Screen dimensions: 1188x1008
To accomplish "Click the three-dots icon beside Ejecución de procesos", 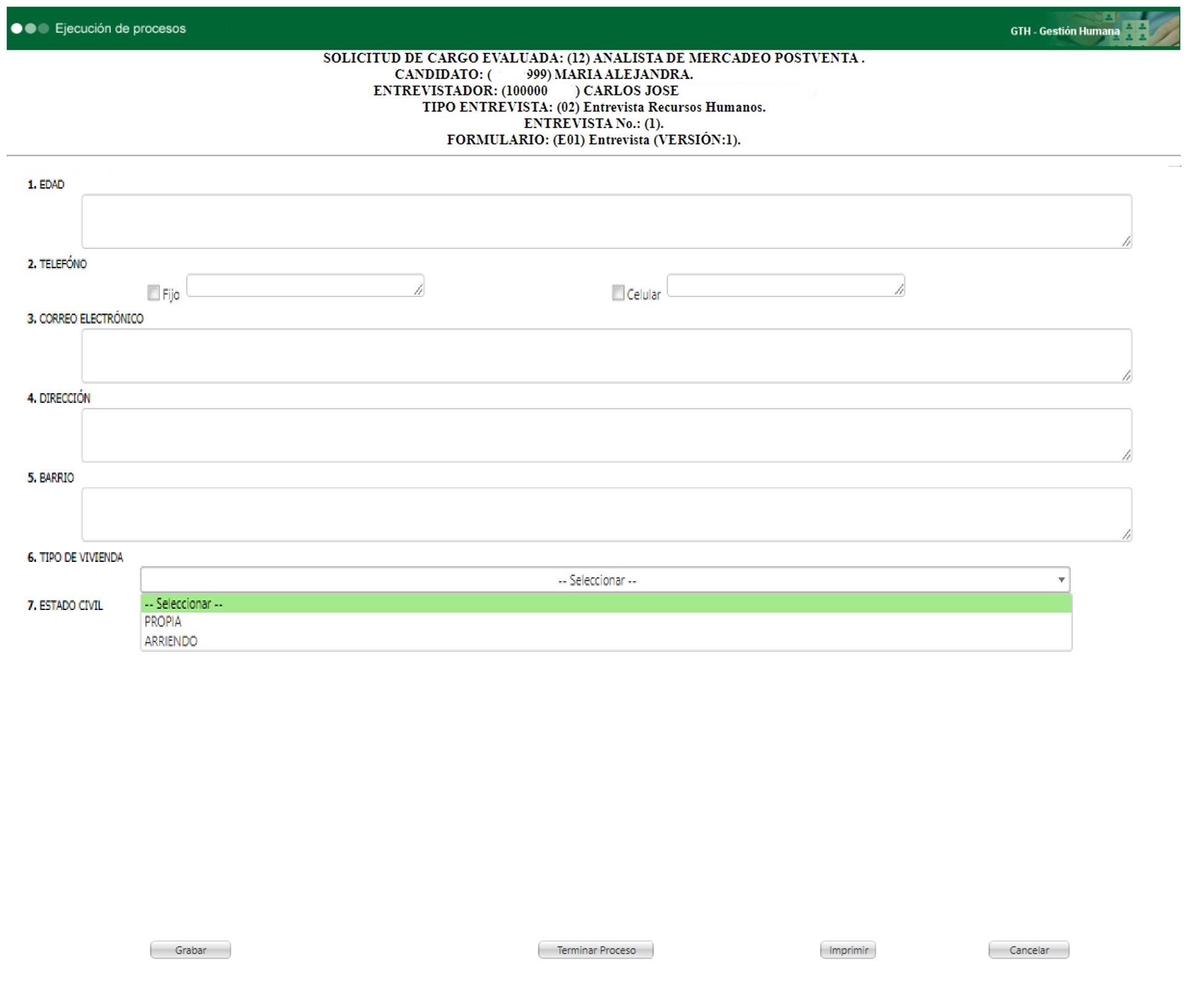I will (x=30, y=28).
